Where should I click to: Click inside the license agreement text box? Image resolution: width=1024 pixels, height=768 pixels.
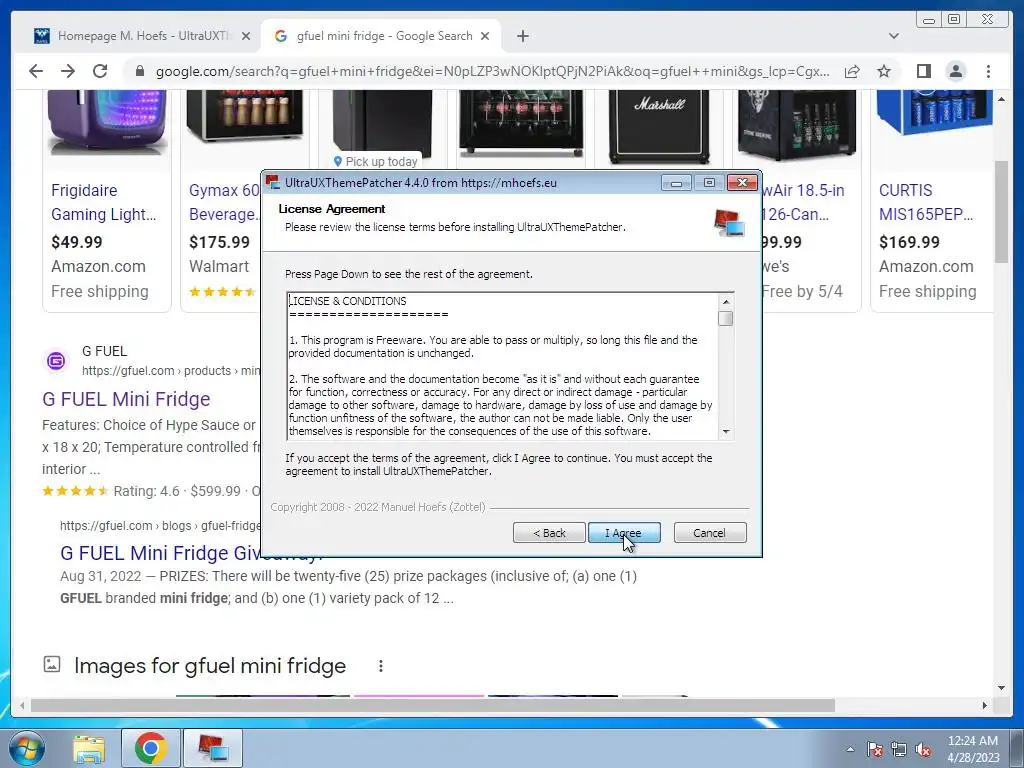(x=503, y=366)
